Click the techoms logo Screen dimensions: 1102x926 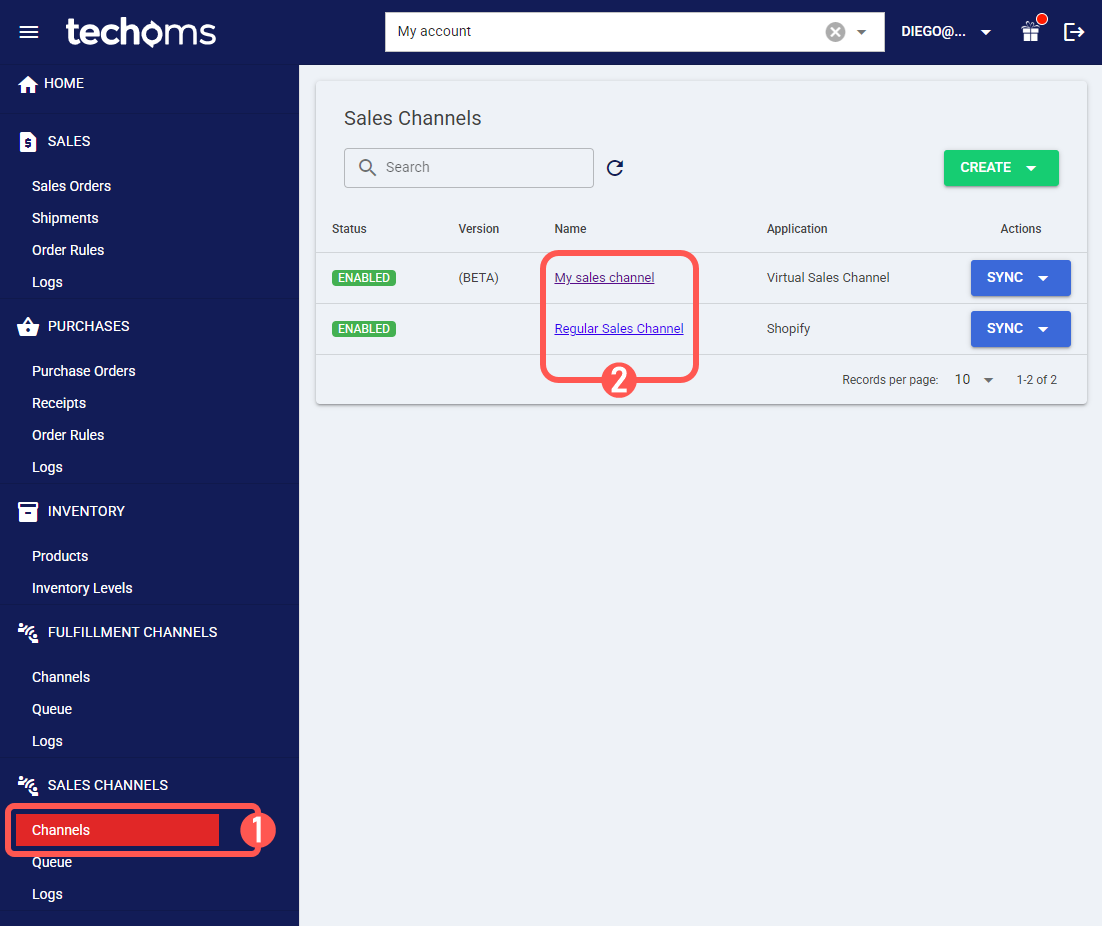[141, 32]
